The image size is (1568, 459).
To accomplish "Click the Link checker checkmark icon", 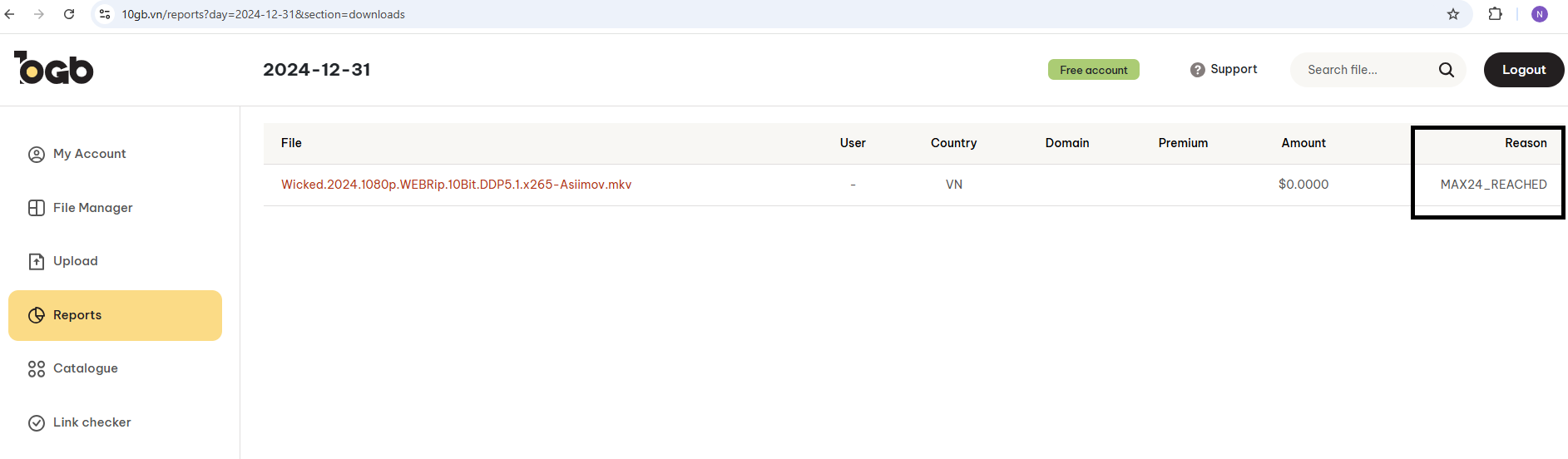I will [x=37, y=423].
